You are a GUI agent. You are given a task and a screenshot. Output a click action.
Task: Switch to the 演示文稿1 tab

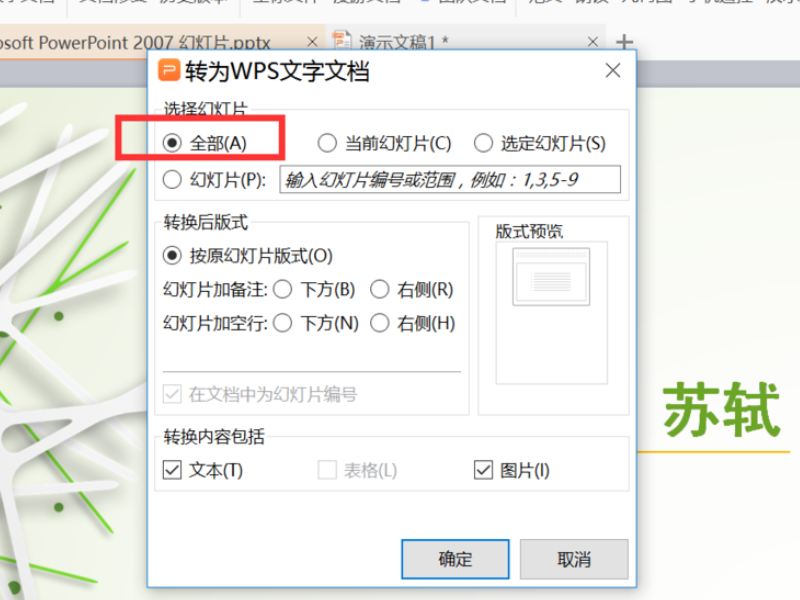pos(403,42)
